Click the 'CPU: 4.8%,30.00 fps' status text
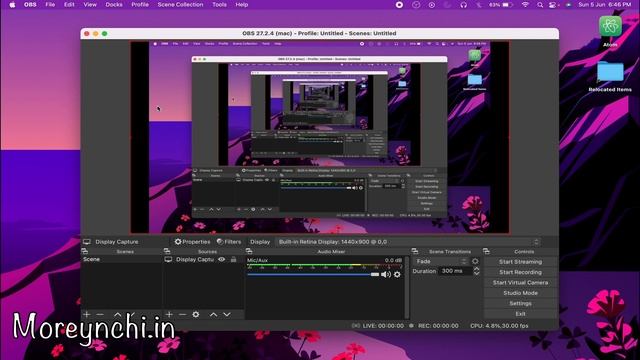The height and width of the screenshot is (360, 640). point(499,326)
